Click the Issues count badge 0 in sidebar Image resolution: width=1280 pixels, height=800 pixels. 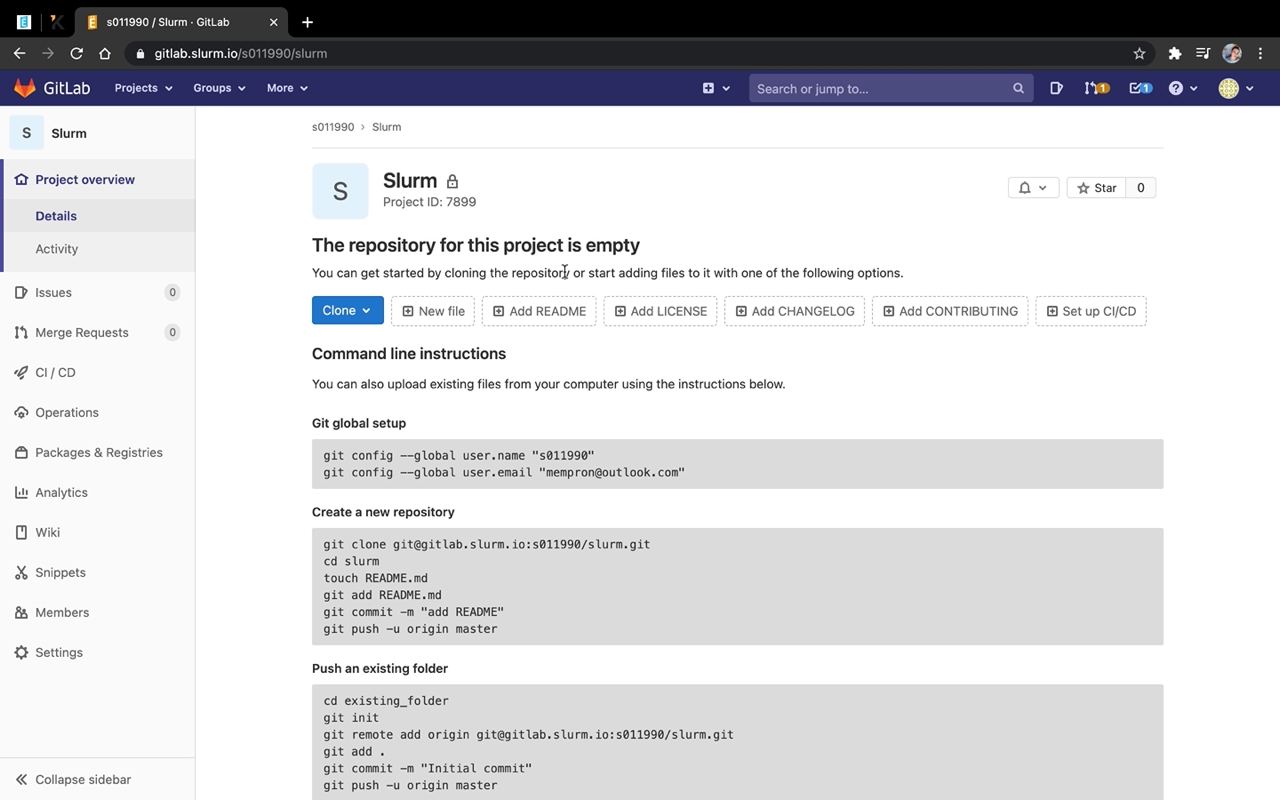point(172,292)
